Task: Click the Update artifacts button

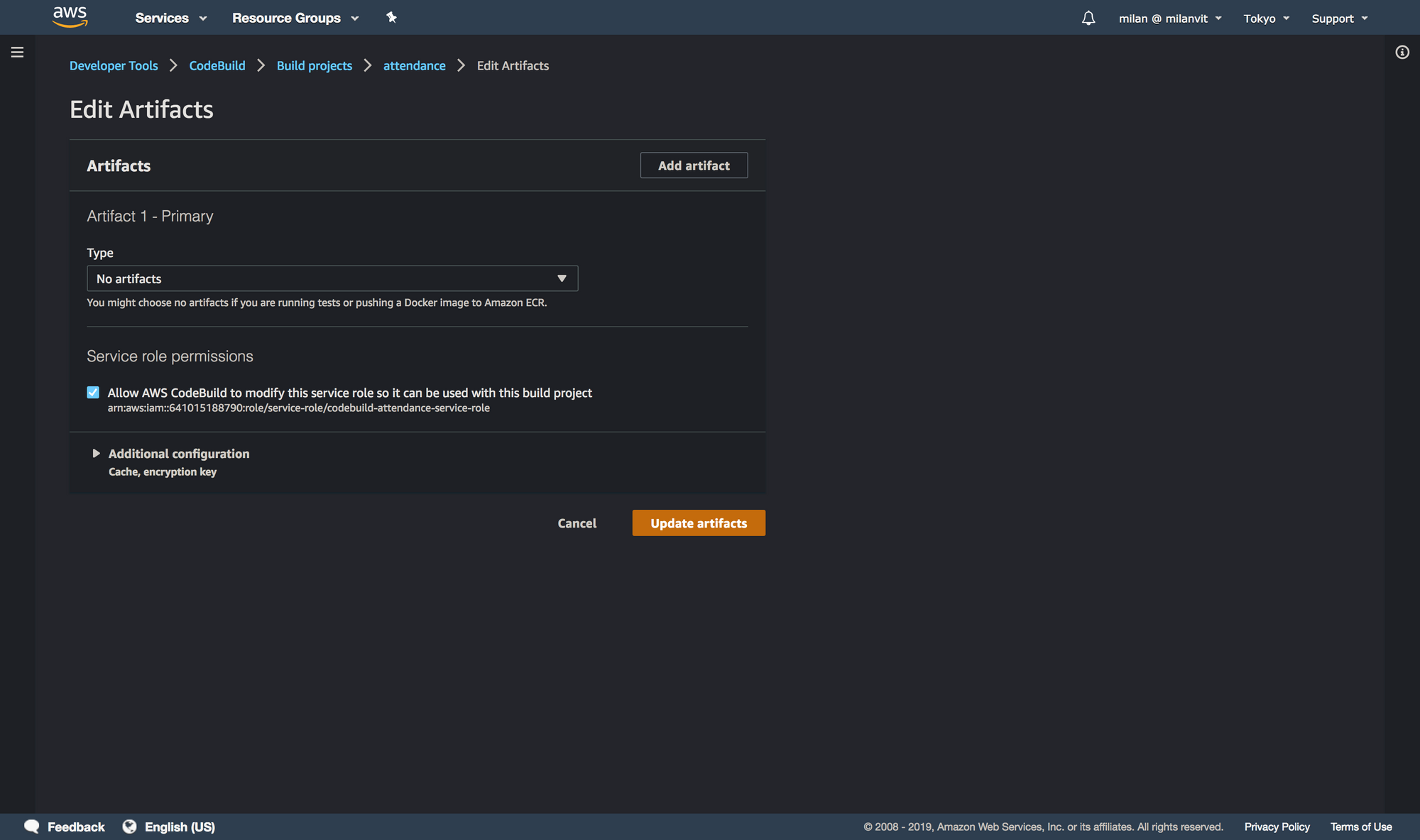Action: [698, 522]
